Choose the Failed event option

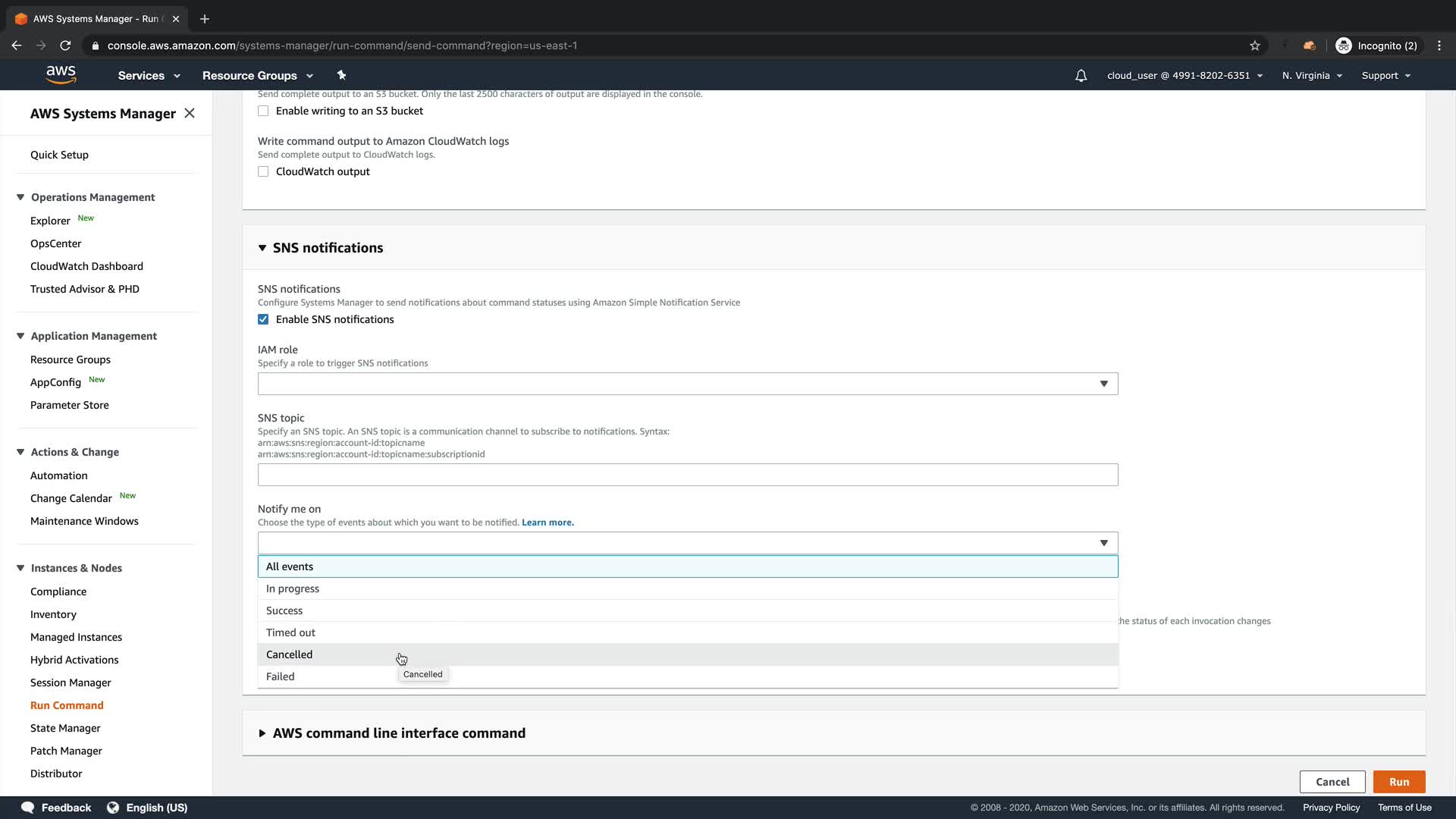(281, 676)
